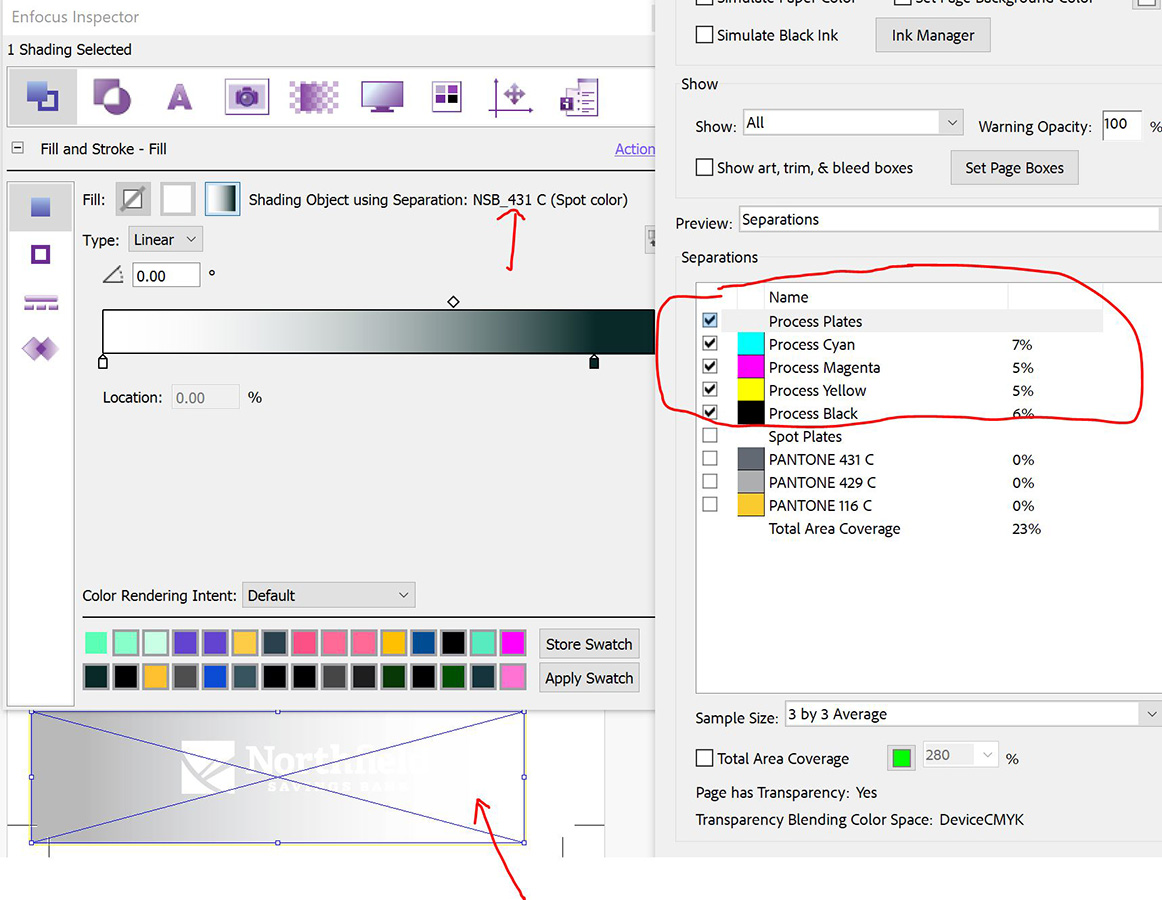Uncheck the Process Cyan checkbox
The height and width of the screenshot is (900, 1162).
710,343
